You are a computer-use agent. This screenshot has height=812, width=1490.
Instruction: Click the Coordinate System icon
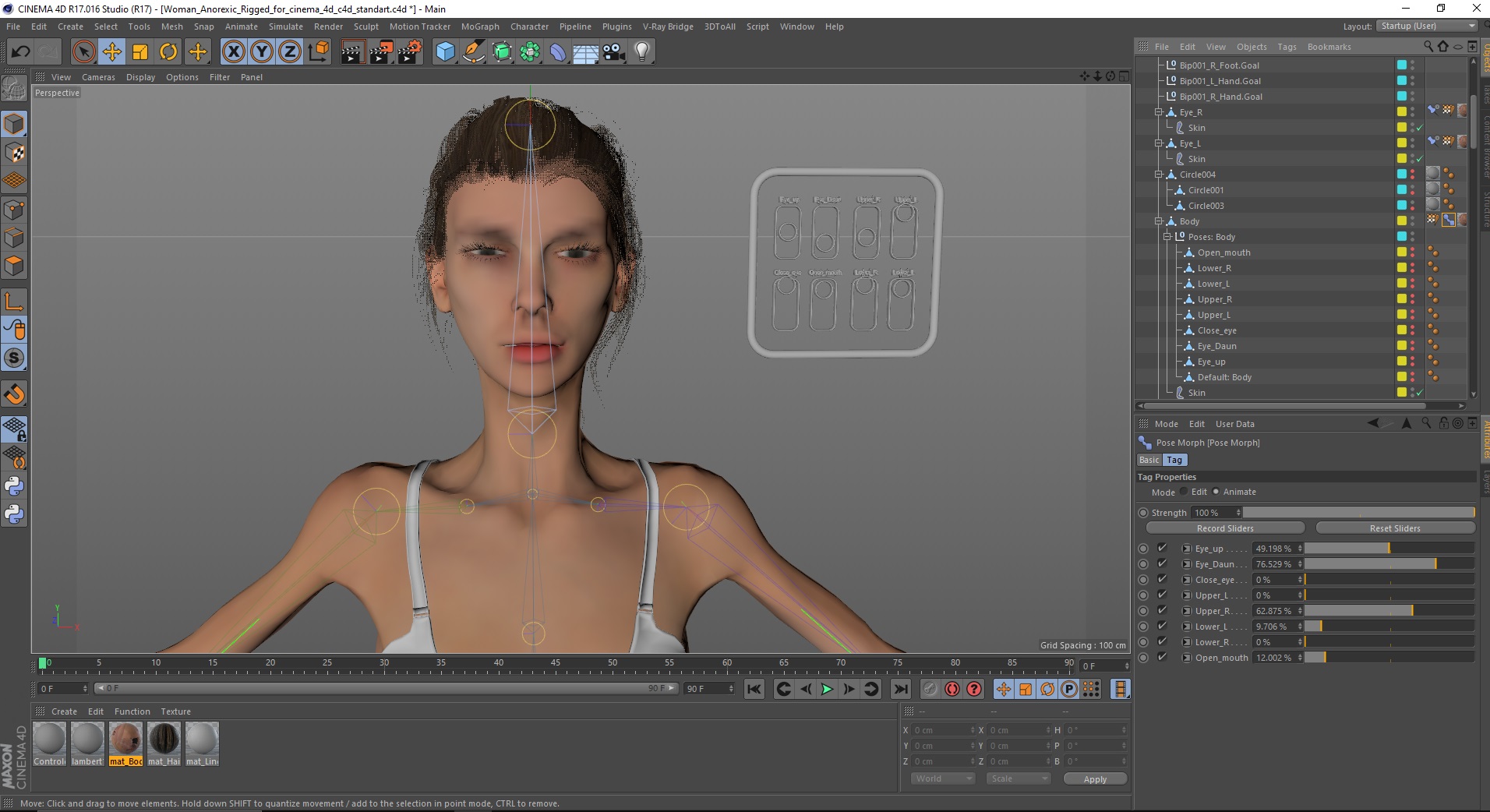318,52
